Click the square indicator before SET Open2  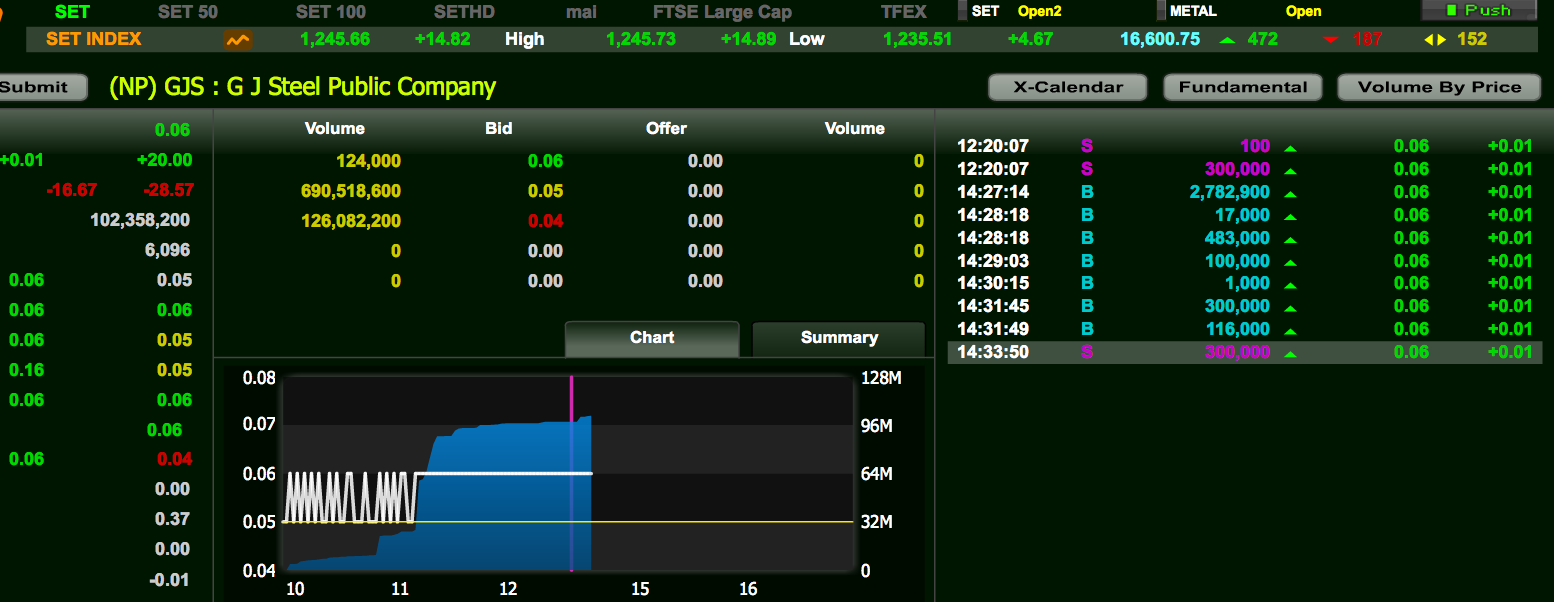[x=962, y=11]
